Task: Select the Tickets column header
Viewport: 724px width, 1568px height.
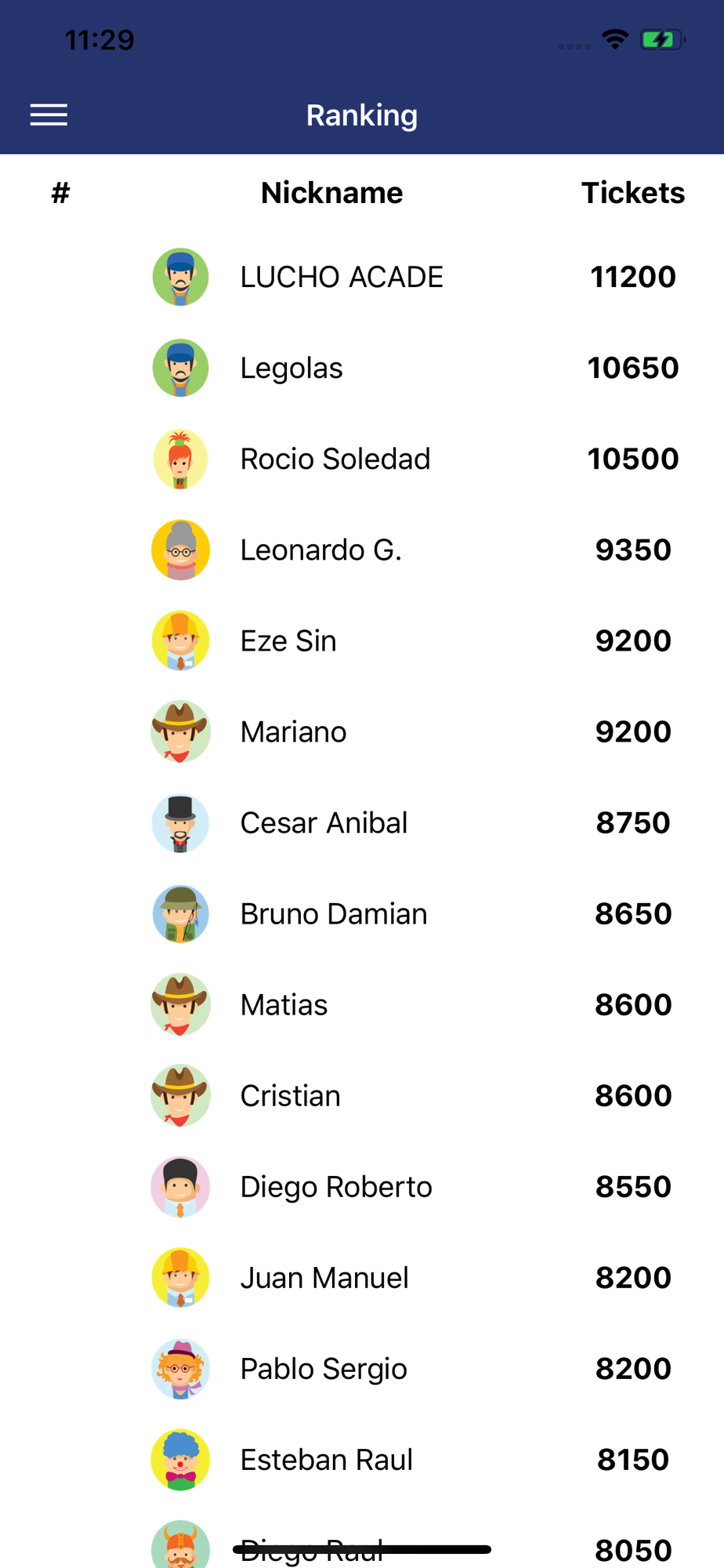Action: 633,193
